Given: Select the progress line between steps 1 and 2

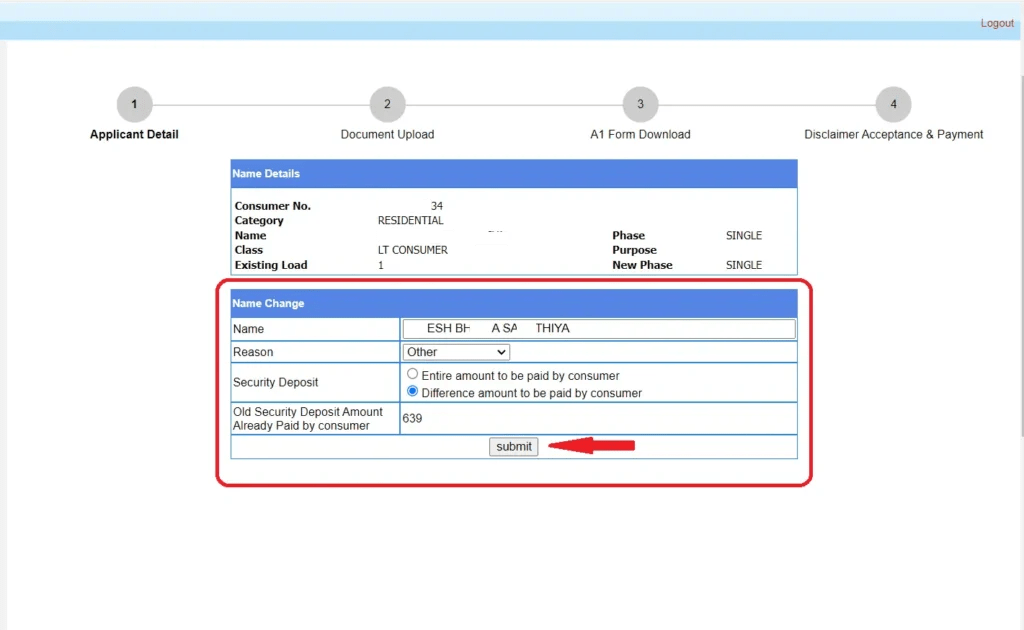Looking at the screenshot, I should pos(260,104).
